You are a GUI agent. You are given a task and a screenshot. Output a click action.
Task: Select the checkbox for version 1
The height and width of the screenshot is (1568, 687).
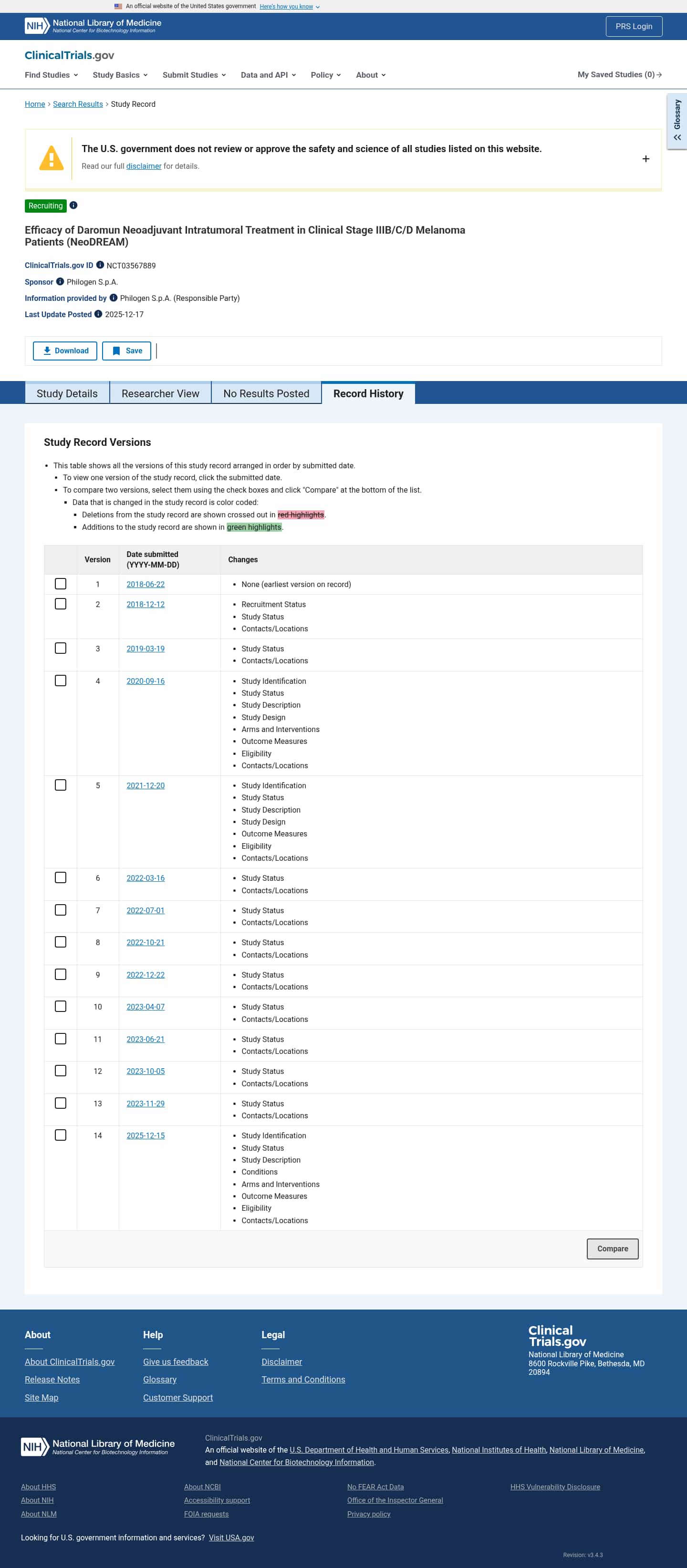[60, 584]
